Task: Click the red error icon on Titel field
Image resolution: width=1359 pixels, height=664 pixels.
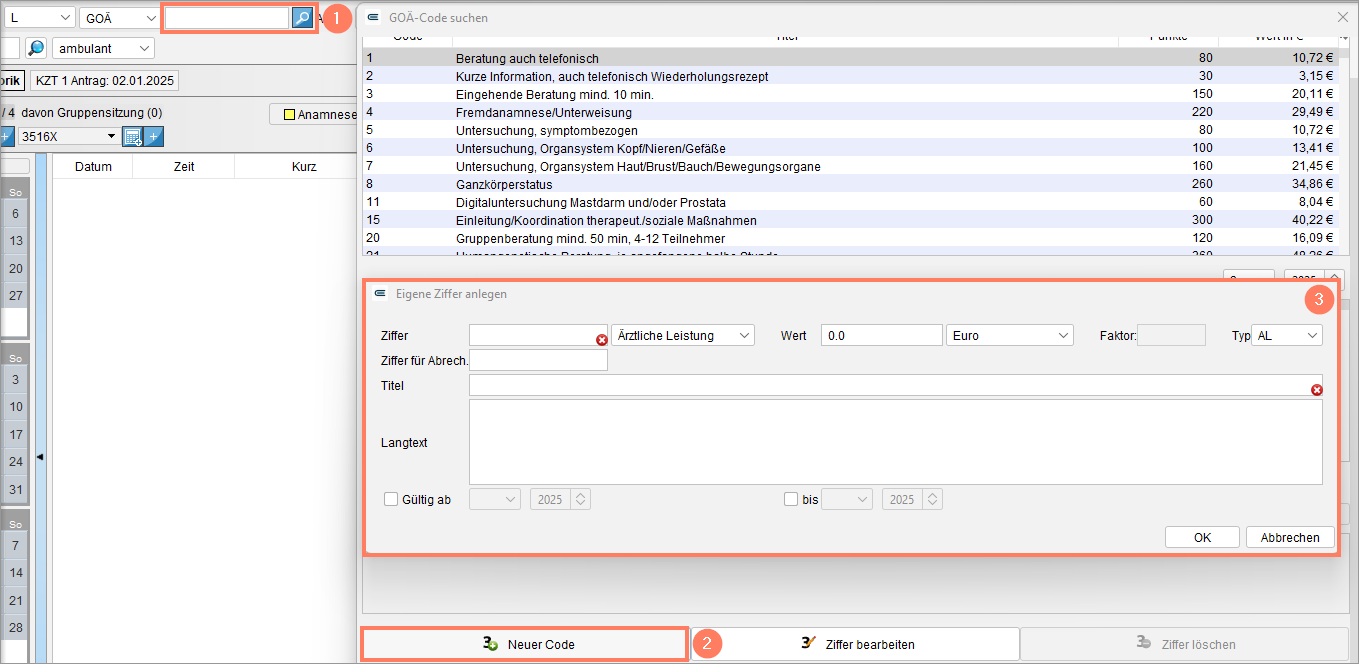Action: point(1317,390)
